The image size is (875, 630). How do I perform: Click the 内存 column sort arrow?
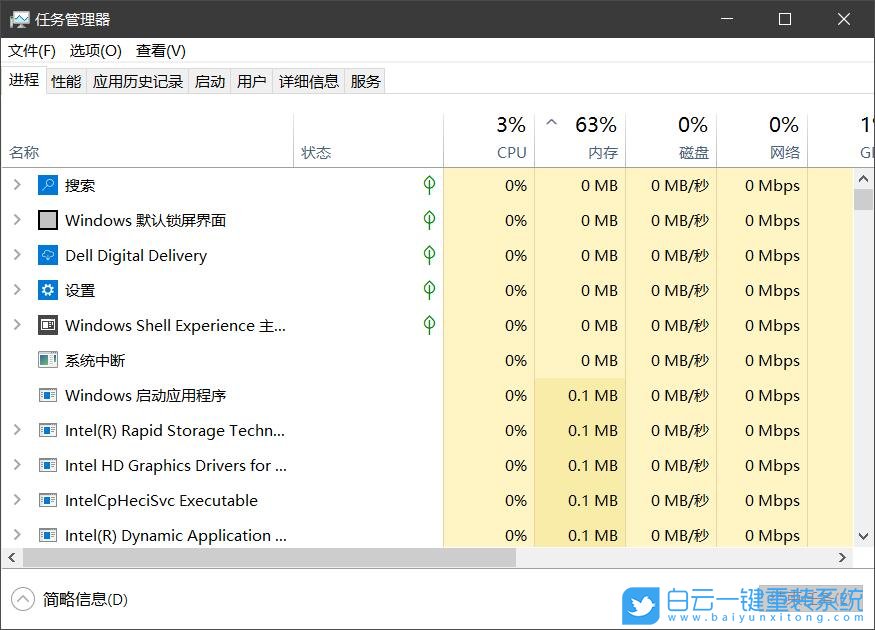[551, 123]
